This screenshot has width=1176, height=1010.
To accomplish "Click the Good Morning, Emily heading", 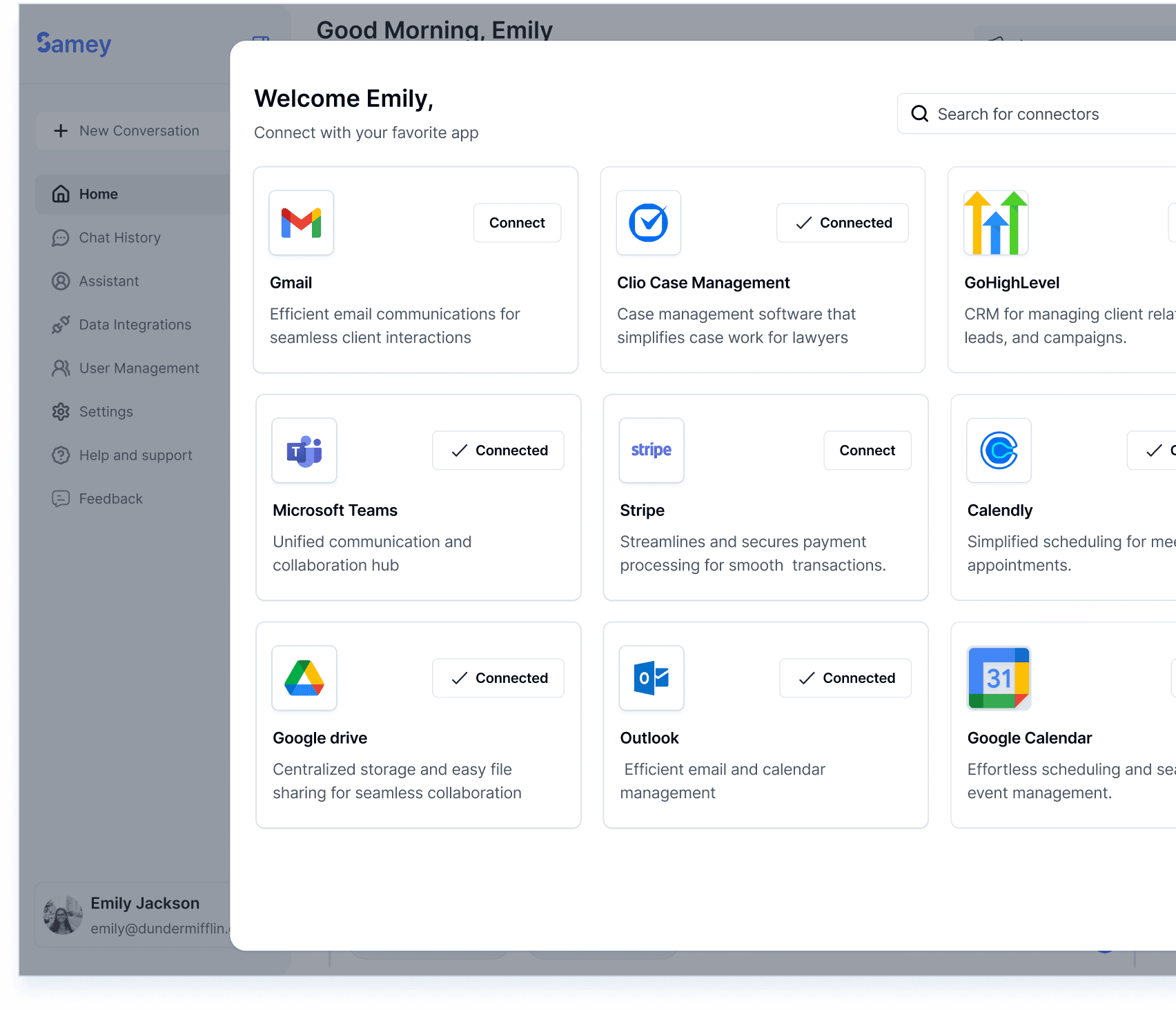I will pyautogui.click(x=434, y=30).
